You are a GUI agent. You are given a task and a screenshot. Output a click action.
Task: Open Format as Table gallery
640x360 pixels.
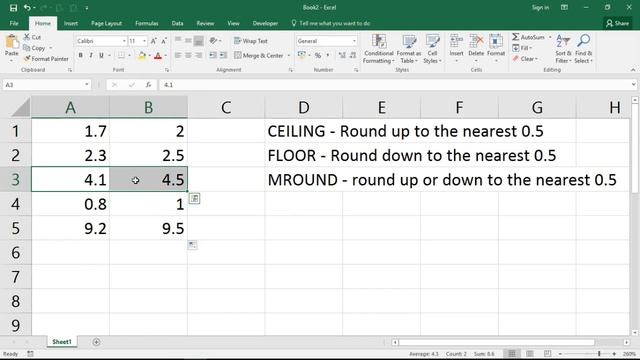pos(409,49)
